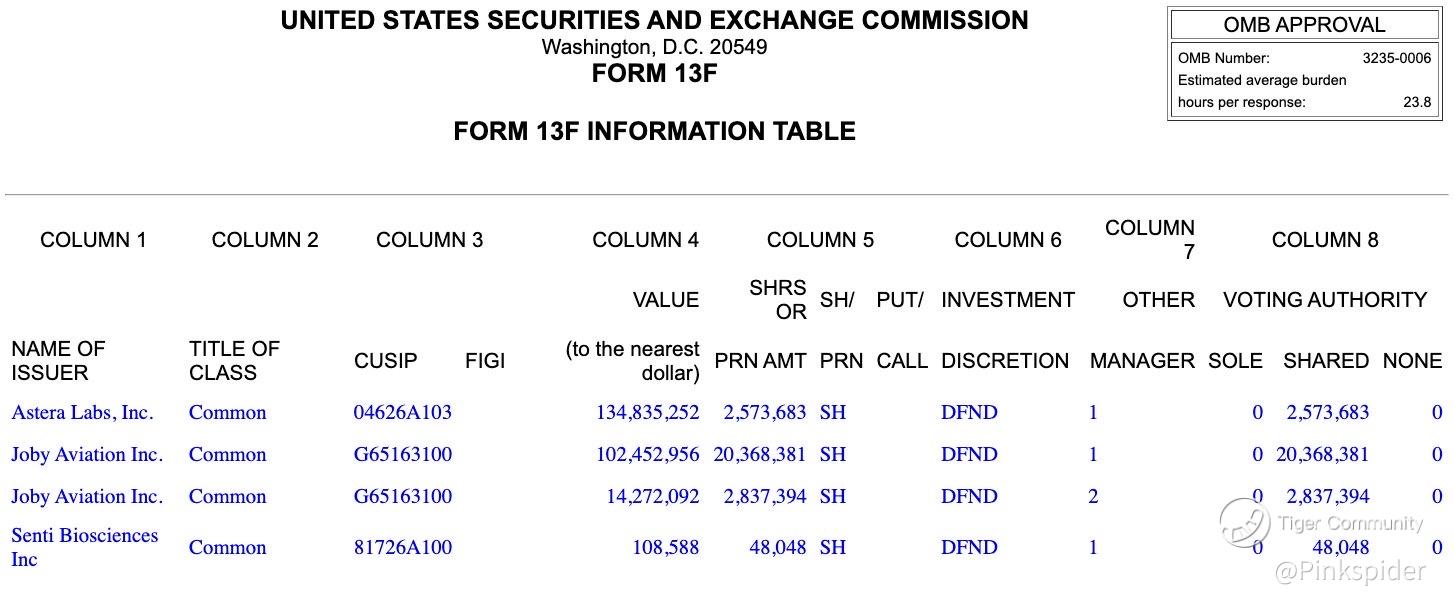Select the value 134,835,252
Viewport: 1454px width, 604px height.
pyautogui.click(x=647, y=412)
